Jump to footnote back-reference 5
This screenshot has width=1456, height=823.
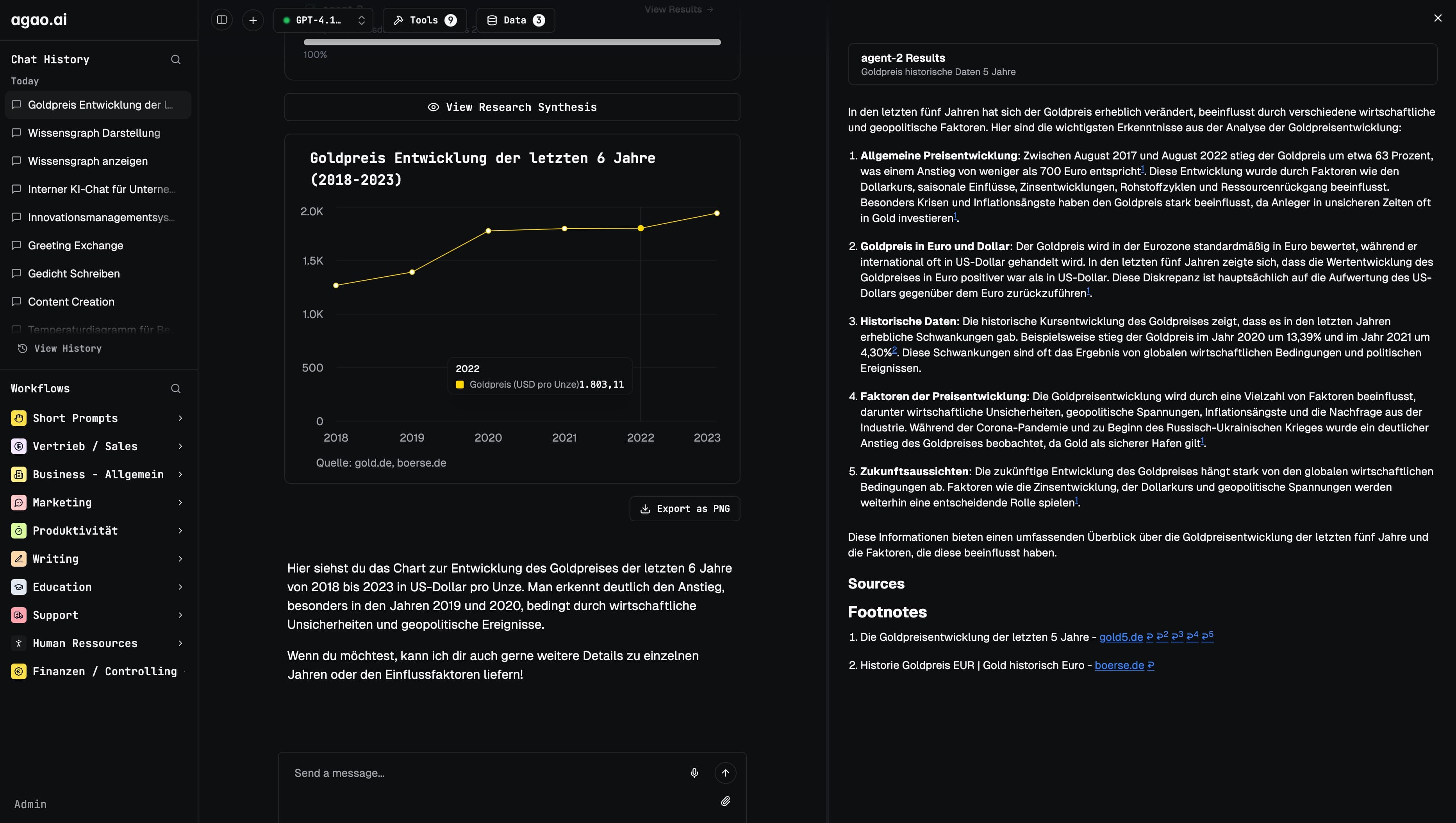pyautogui.click(x=1207, y=636)
